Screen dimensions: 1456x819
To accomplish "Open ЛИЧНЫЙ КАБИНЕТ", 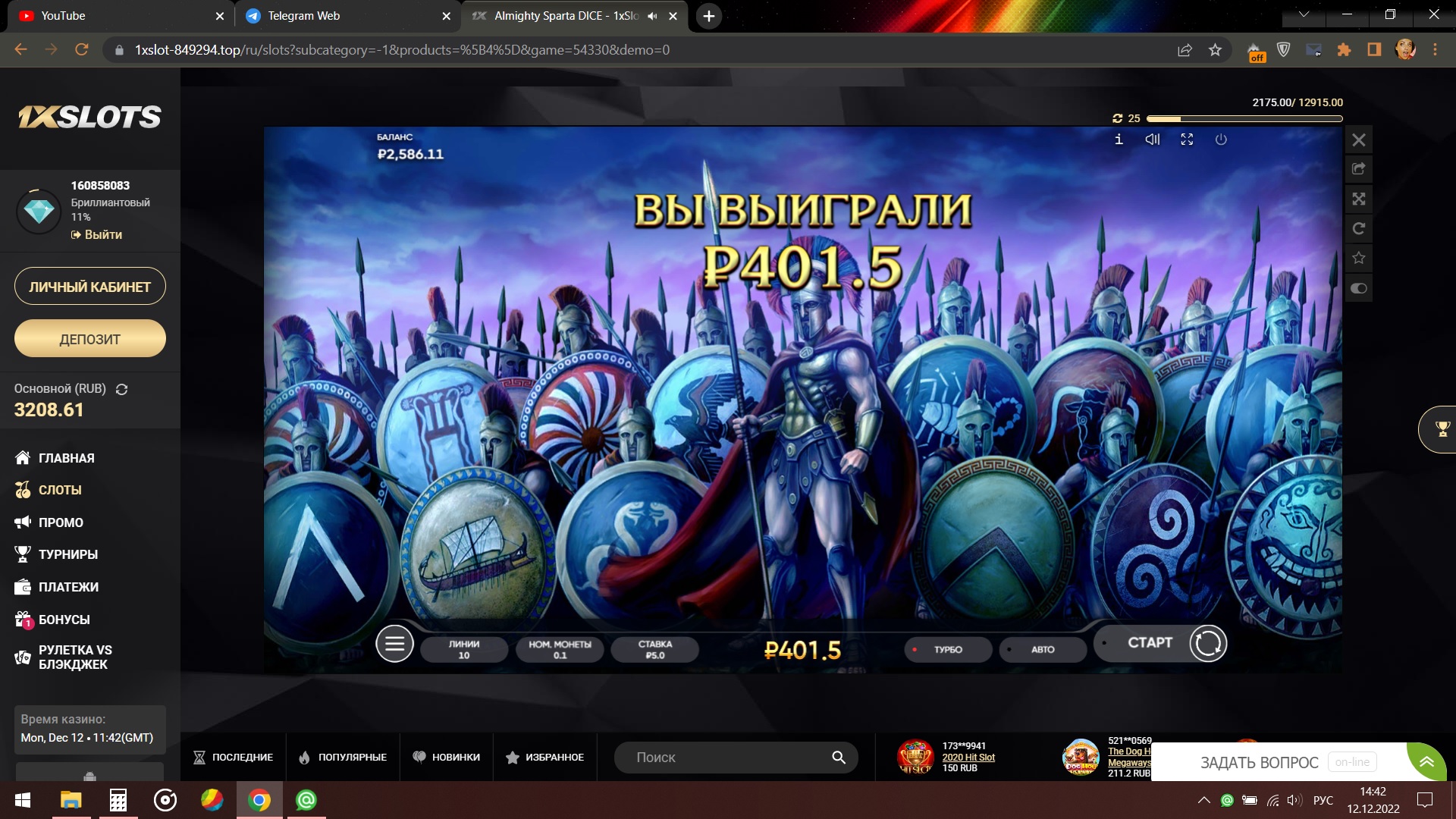I will (89, 287).
